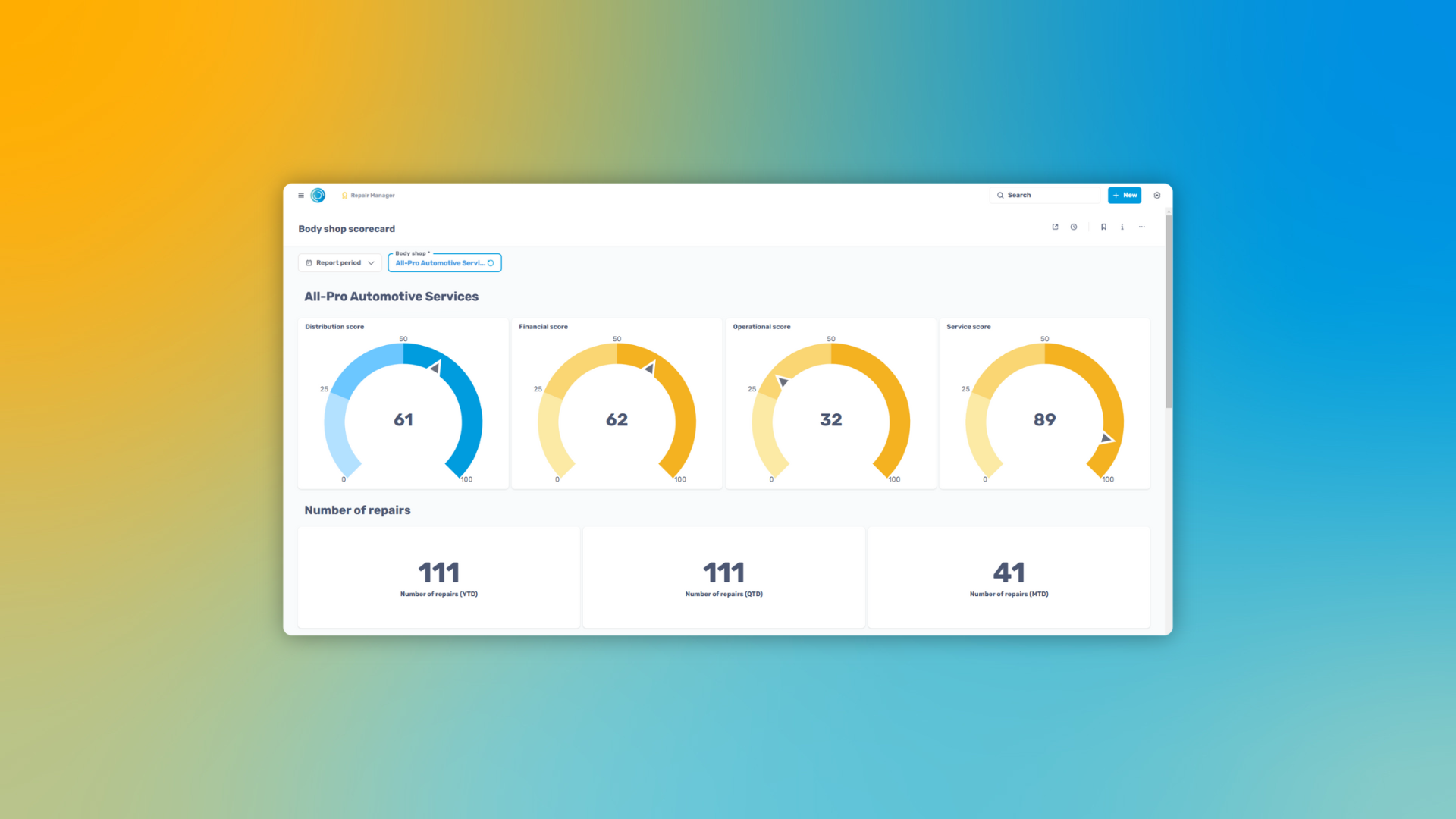The image size is (1456, 819).
Task: Click the Distribution score needle pointer
Action: [x=435, y=368]
